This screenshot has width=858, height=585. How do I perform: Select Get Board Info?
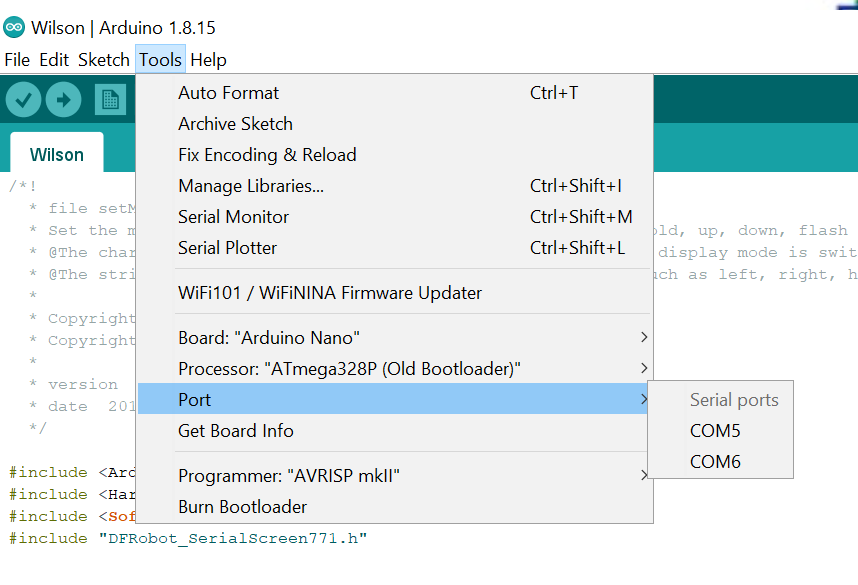(236, 431)
